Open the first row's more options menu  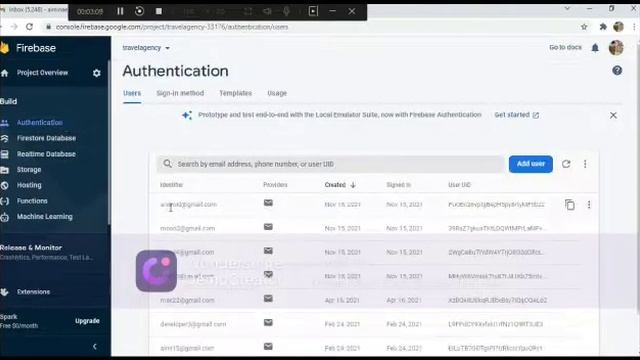589,204
